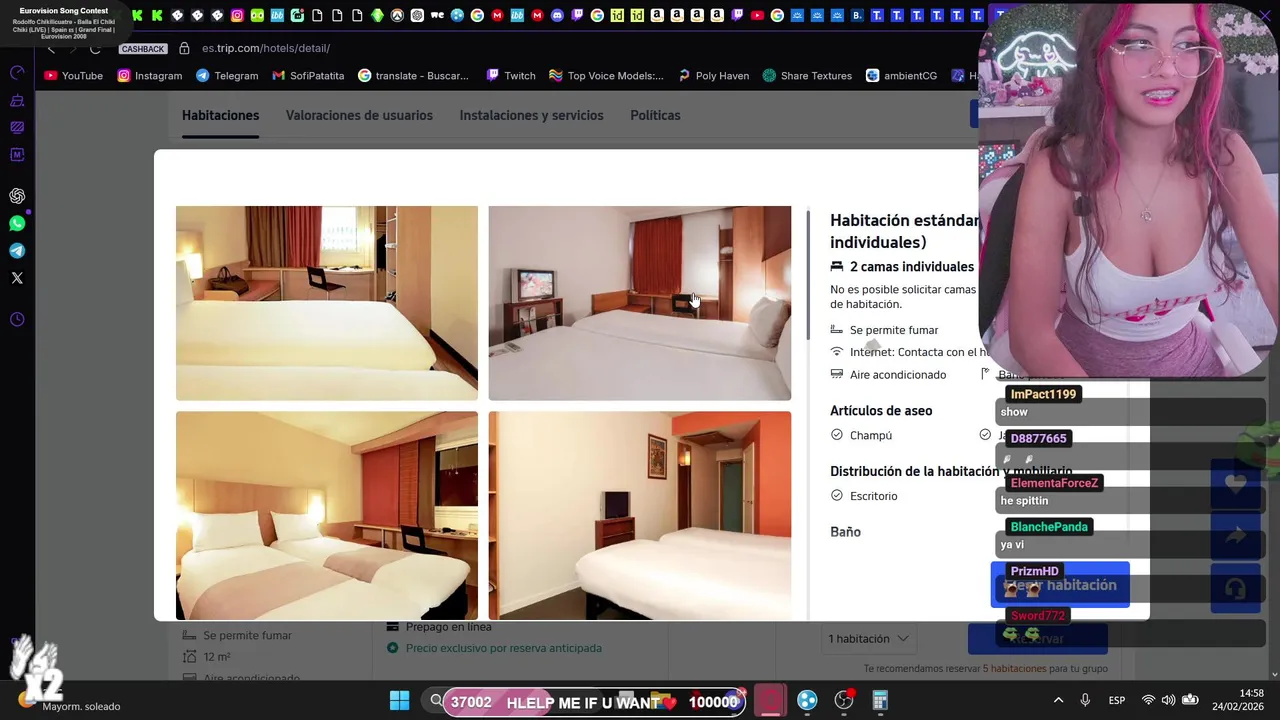
Task: Open the Poly Haven bookmark
Action: tap(713, 76)
